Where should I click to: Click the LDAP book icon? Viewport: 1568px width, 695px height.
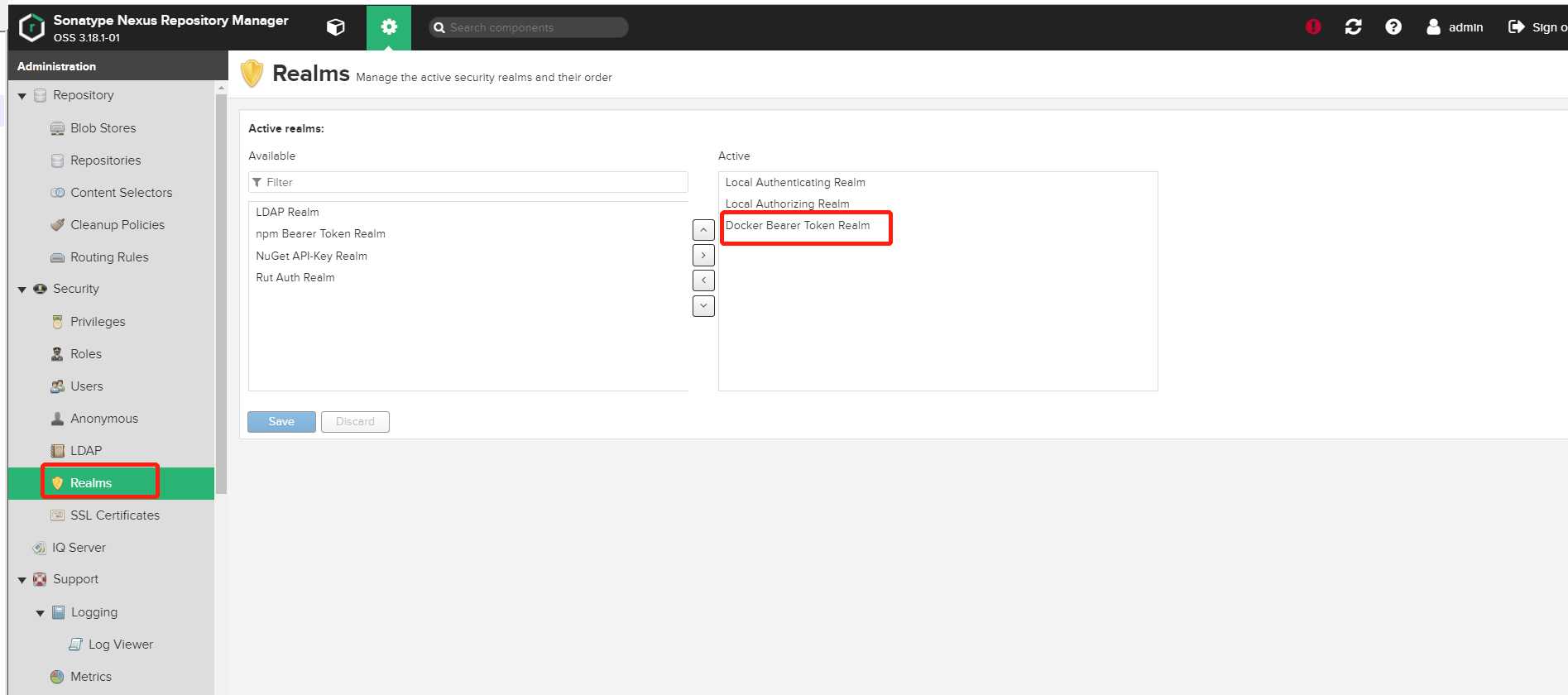click(x=57, y=451)
